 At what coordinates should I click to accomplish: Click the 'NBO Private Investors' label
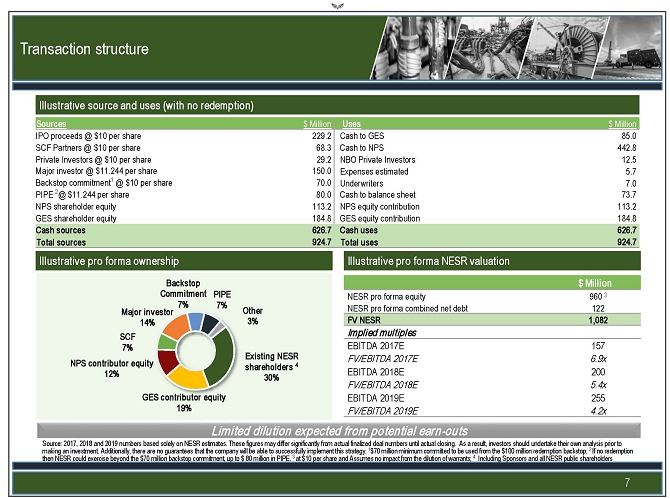(378, 160)
